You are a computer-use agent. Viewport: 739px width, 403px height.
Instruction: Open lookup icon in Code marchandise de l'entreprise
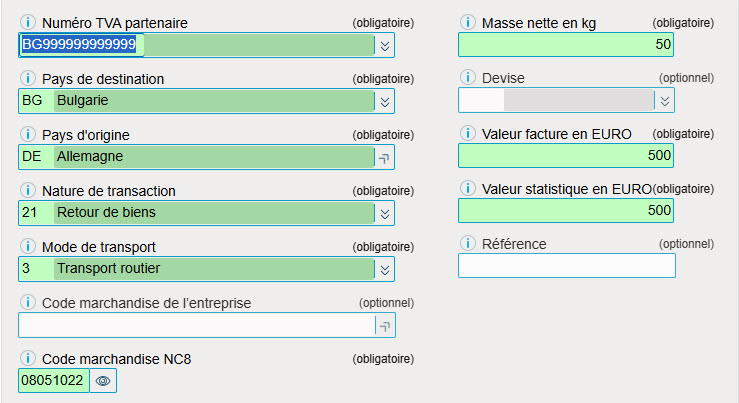pyautogui.click(x=385, y=326)
